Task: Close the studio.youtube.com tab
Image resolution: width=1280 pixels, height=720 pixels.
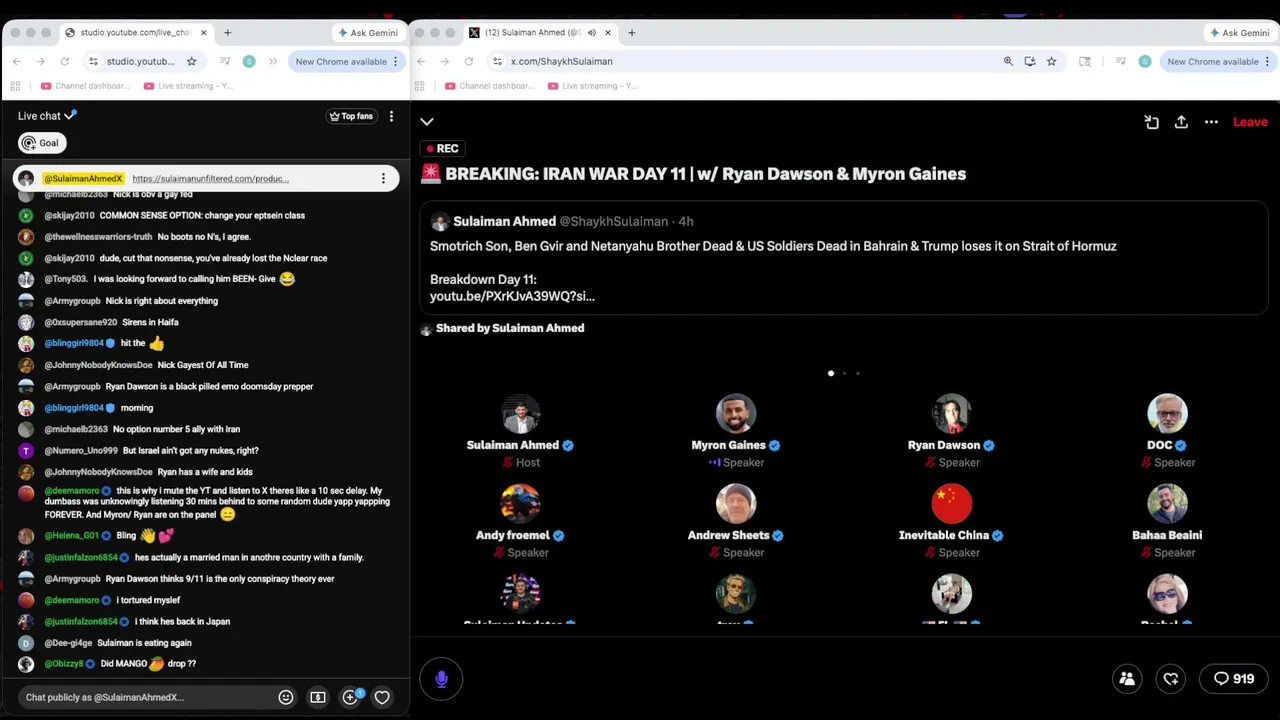Action: [204, 33]
